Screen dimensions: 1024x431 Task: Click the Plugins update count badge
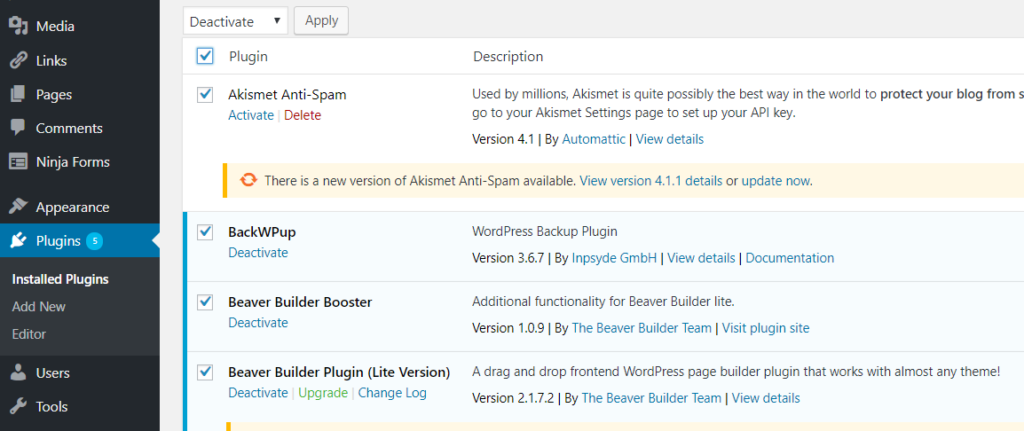(x=95, y=241)
